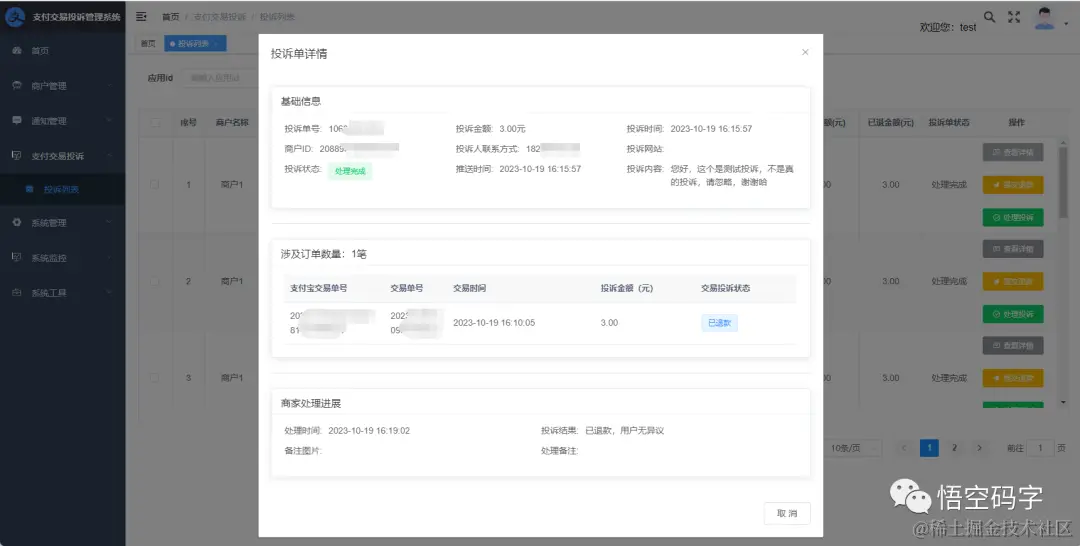Click the 取消 button in the dialog

click(787, 514)
